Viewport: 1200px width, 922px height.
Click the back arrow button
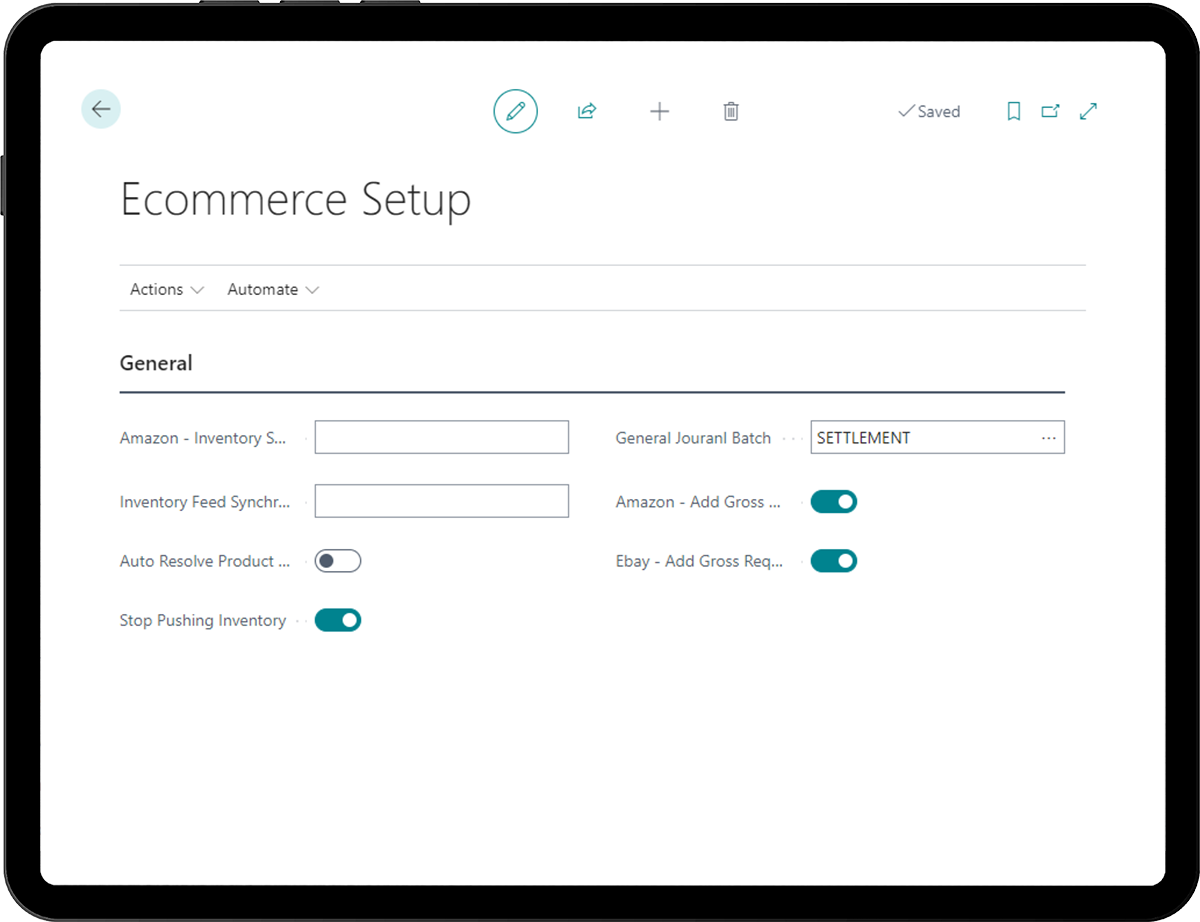[101, 109]
